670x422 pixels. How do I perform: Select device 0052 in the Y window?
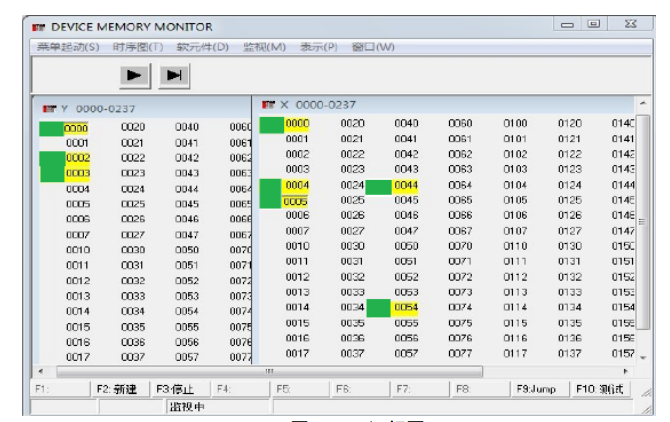[x=187, y=281]
